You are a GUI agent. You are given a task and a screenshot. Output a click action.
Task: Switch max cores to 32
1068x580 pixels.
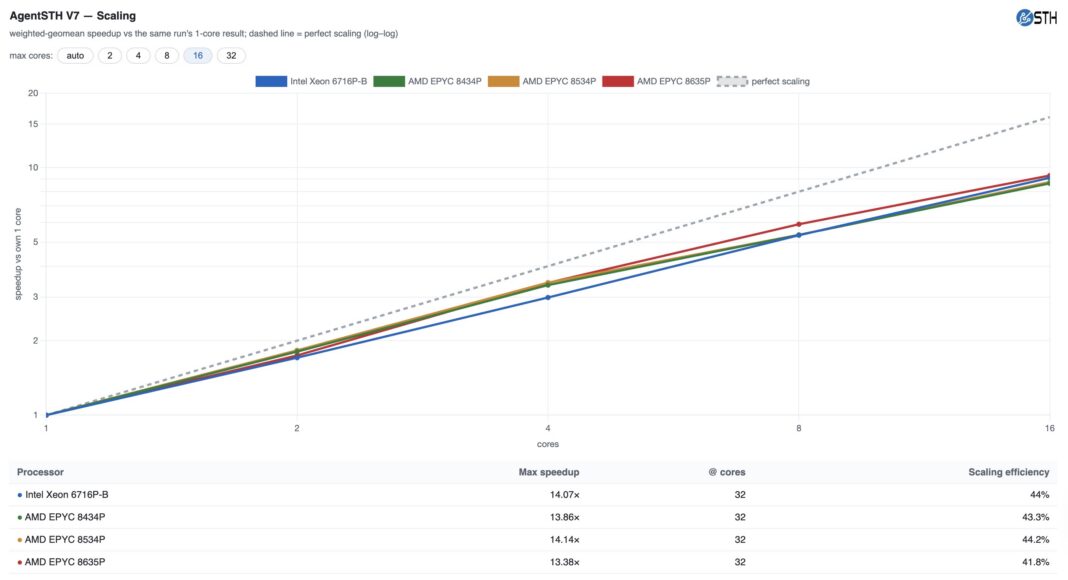pos(232,56)
